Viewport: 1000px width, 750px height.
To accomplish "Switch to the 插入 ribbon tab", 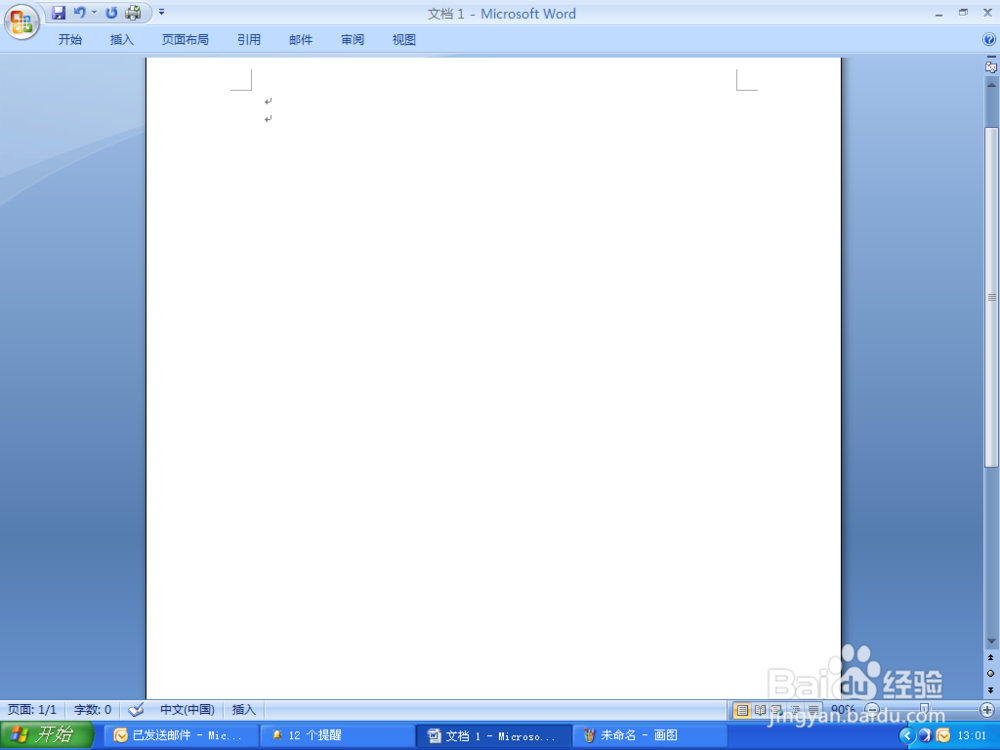I will 121,39.
